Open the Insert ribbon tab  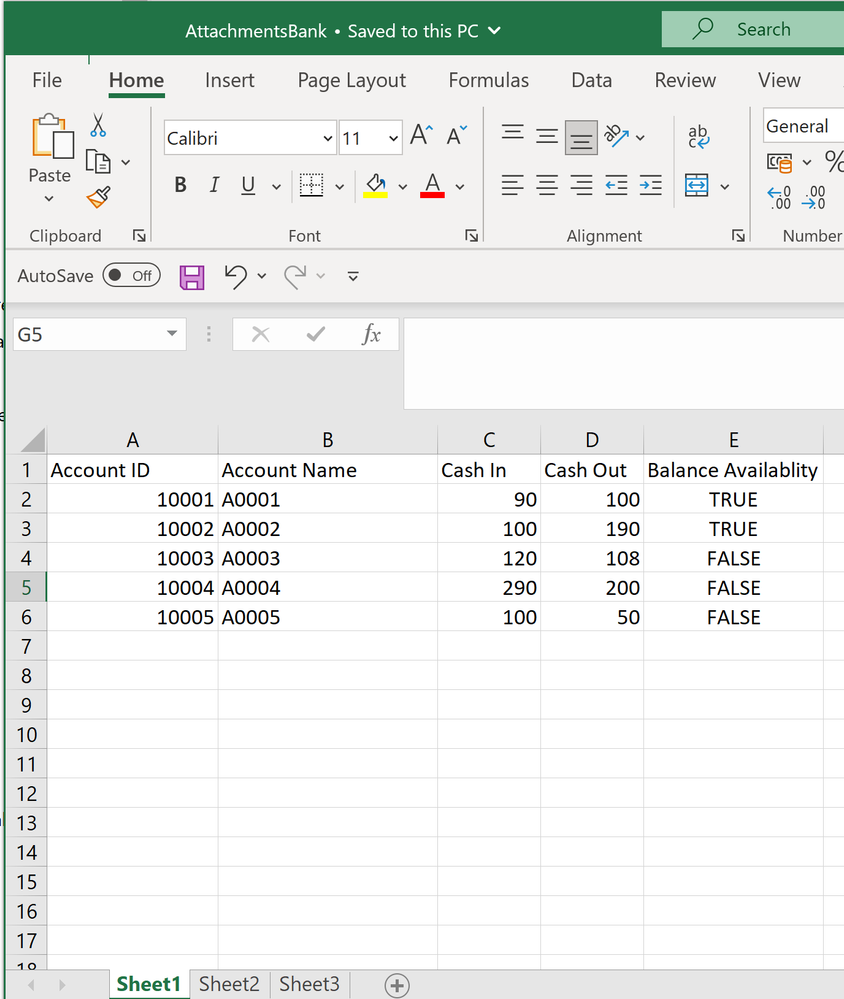click(230, 81)
